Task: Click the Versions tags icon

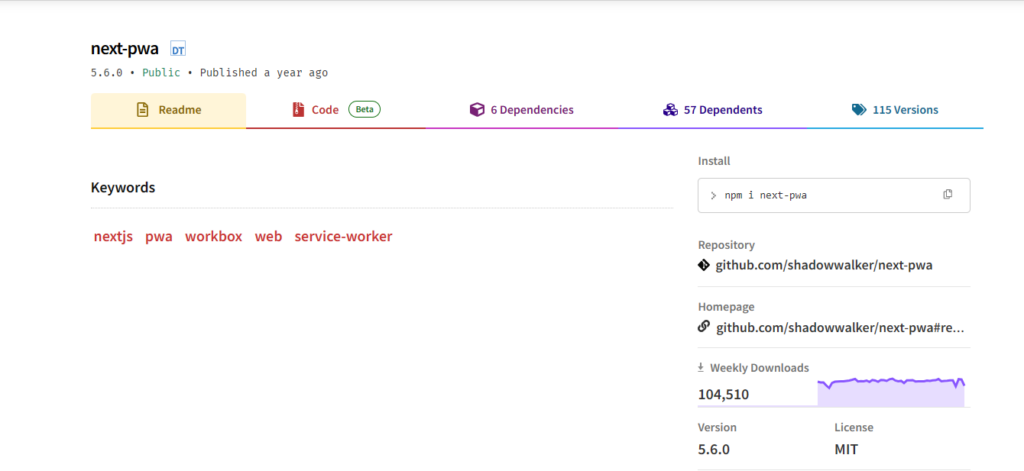Action: click(859, 110)
